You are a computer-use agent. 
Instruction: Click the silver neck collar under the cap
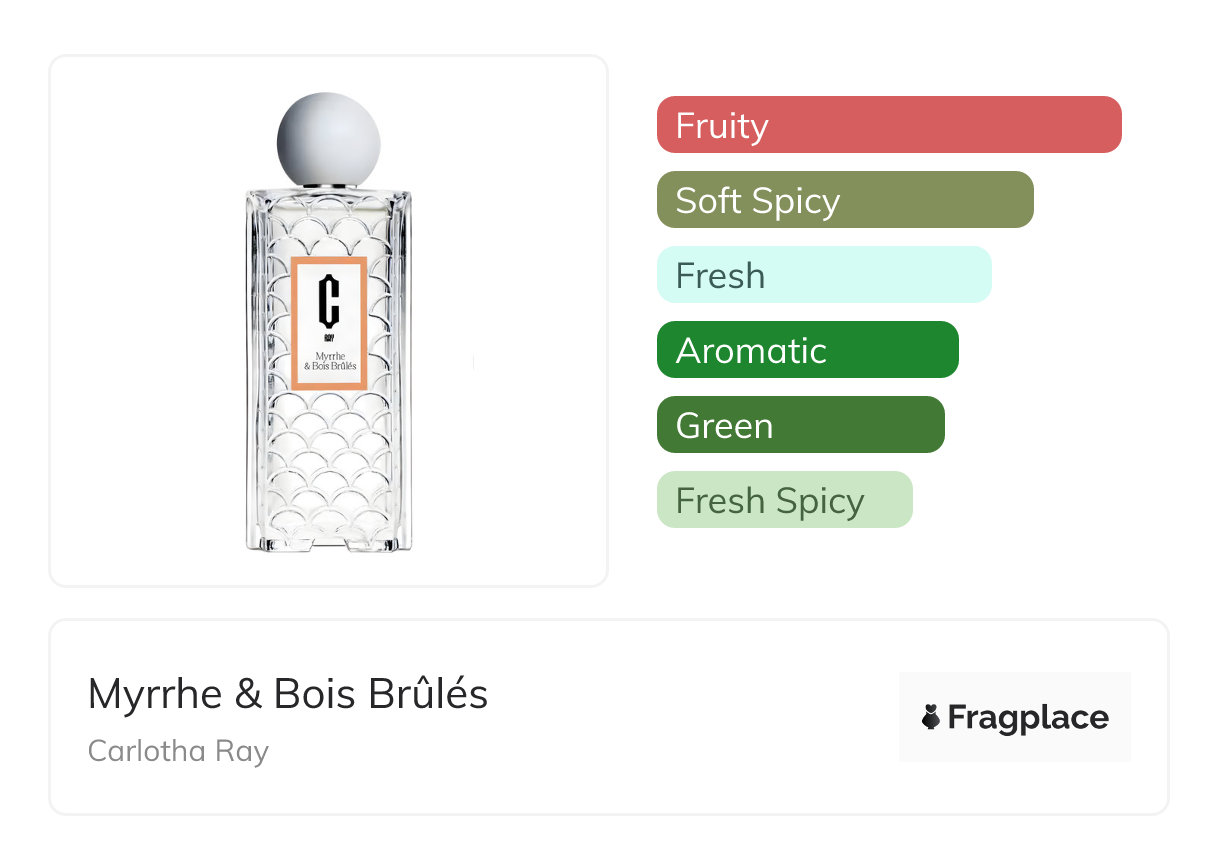(x=328, y=186)
